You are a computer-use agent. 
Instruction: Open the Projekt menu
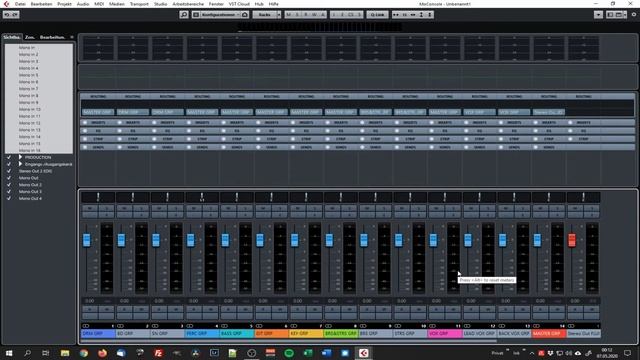64,4
